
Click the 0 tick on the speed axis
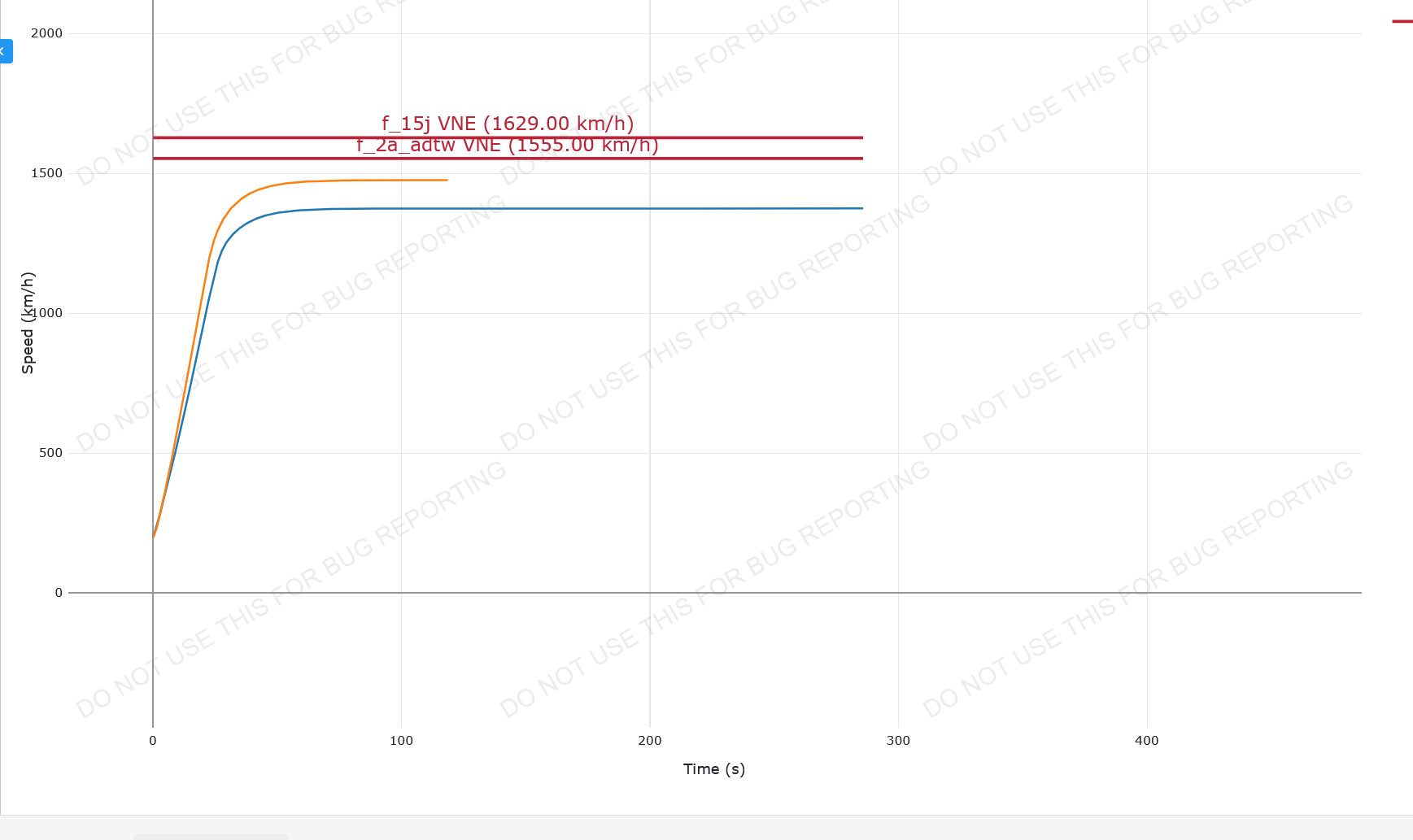[59, 593]
